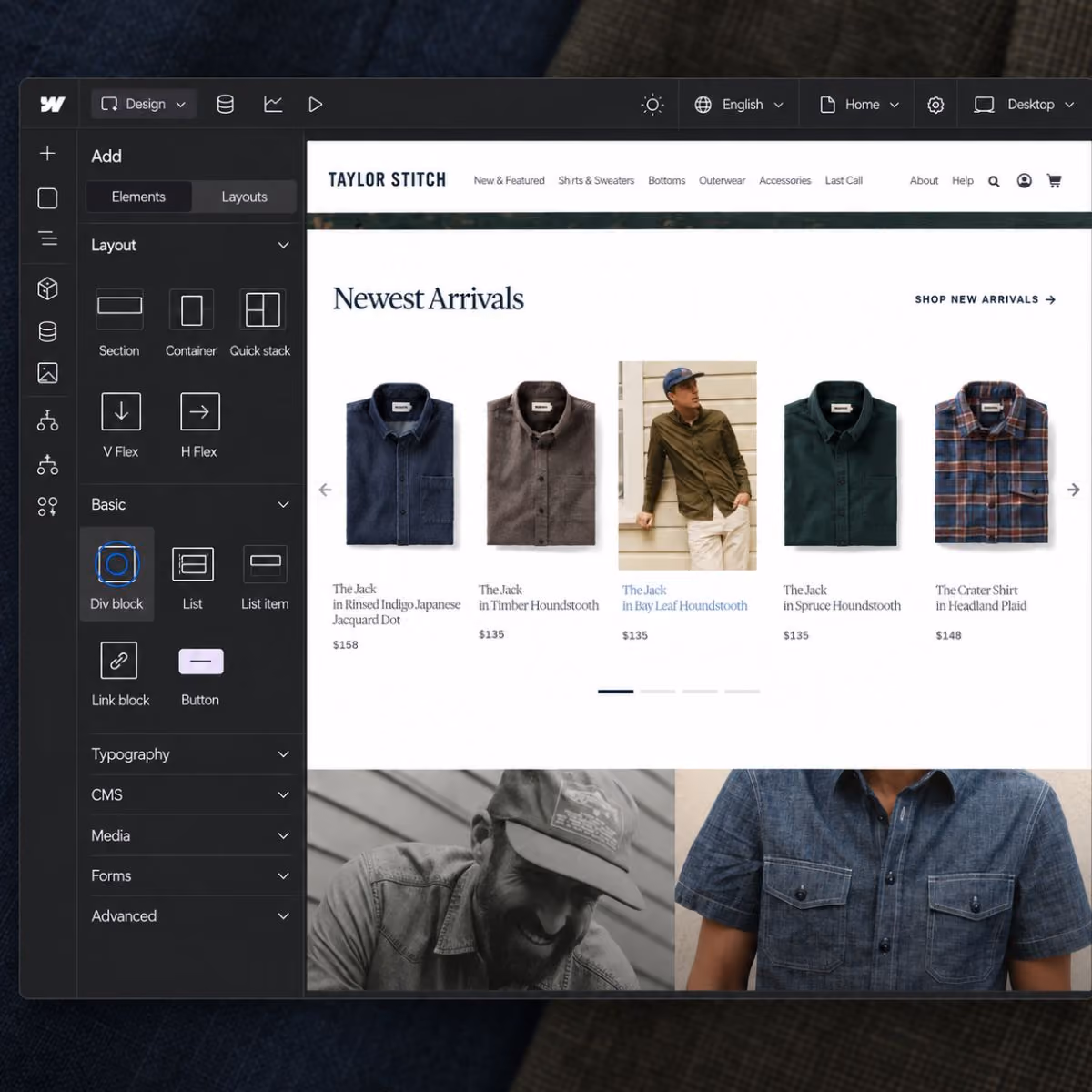
Task: Open Shirts & Sweaters nav item
Action: [596, 180]
